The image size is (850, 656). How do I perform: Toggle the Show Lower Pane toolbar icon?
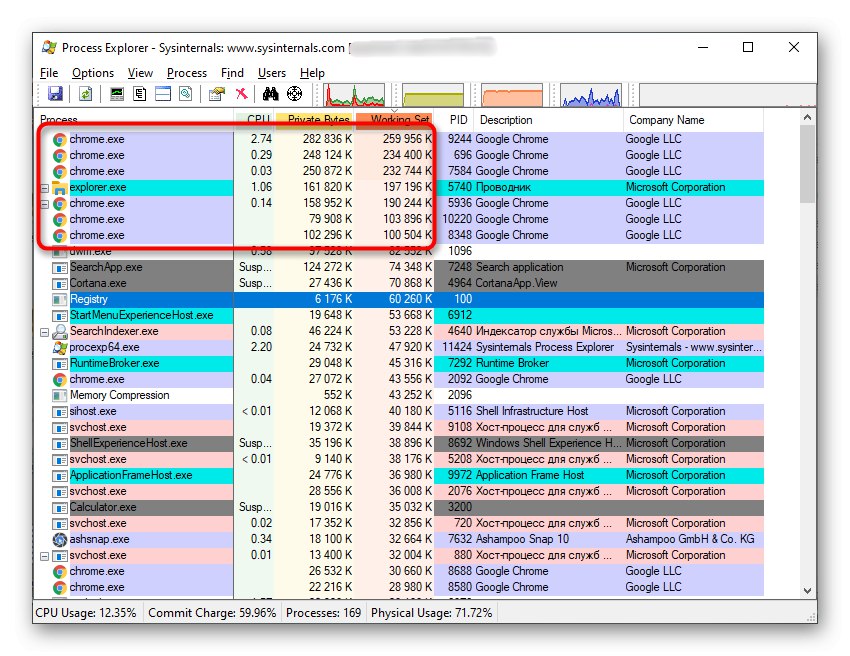tap(163, 94)
